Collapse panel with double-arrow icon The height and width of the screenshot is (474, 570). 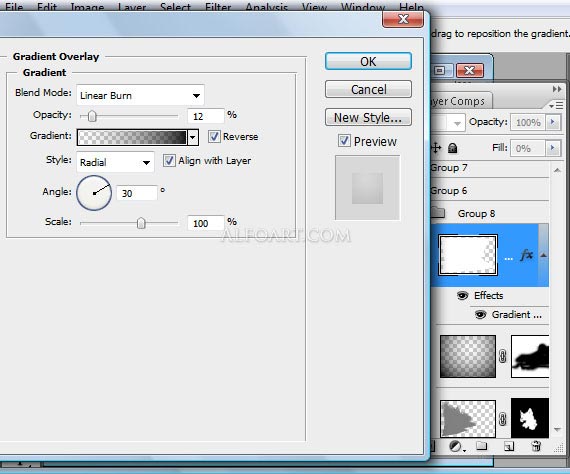(x=557, y=89)
